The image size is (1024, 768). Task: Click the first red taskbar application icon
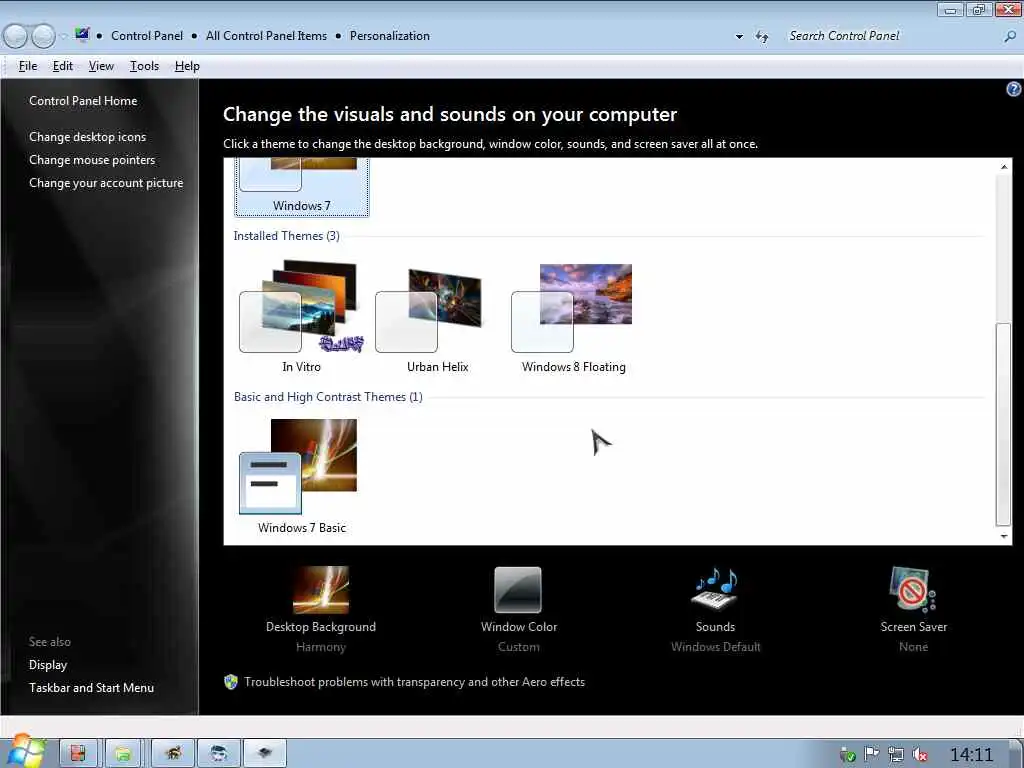coord(78,754)
